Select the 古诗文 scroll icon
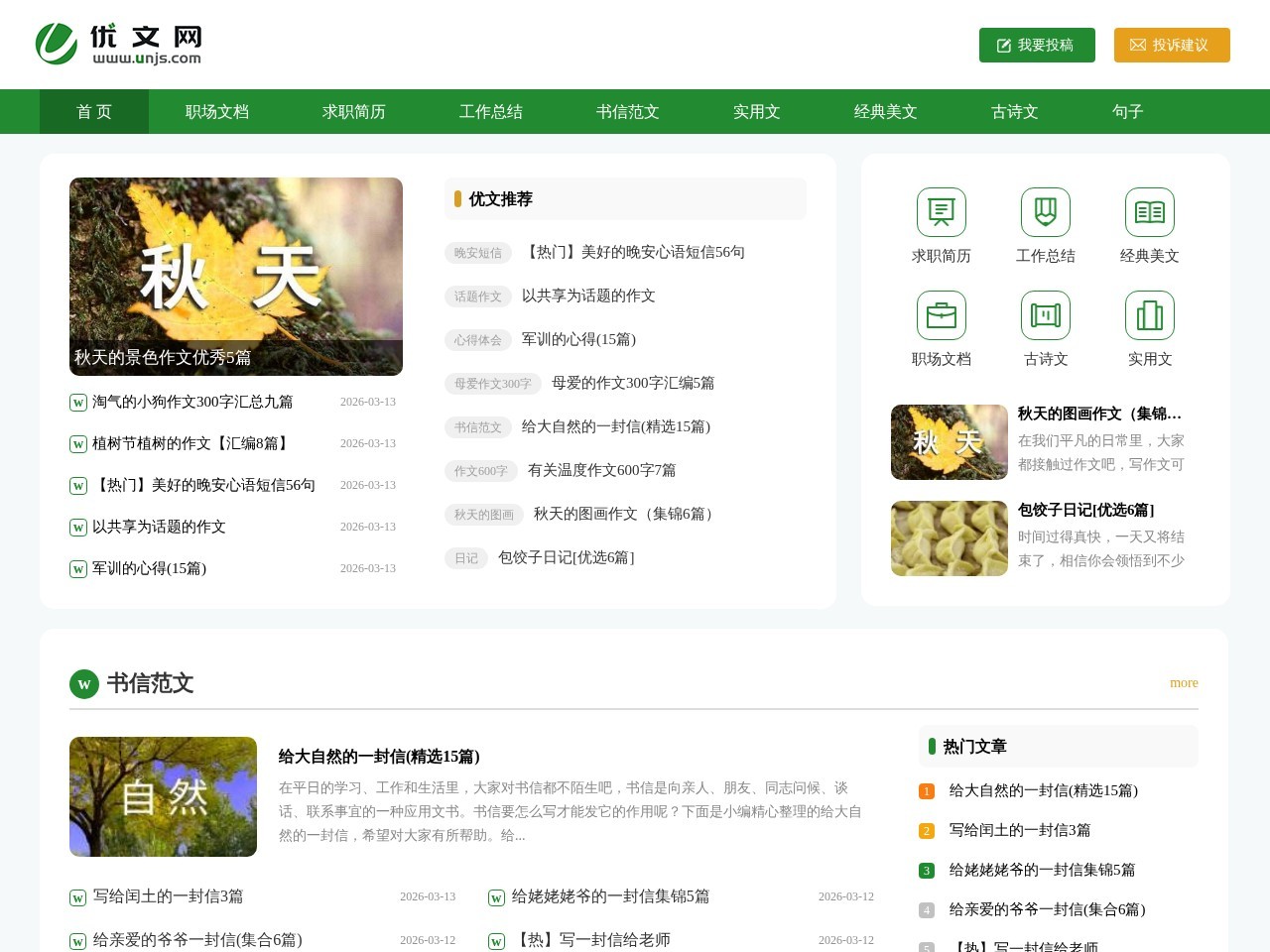This screenshot has width=1270, height=952. [1045, 314]
